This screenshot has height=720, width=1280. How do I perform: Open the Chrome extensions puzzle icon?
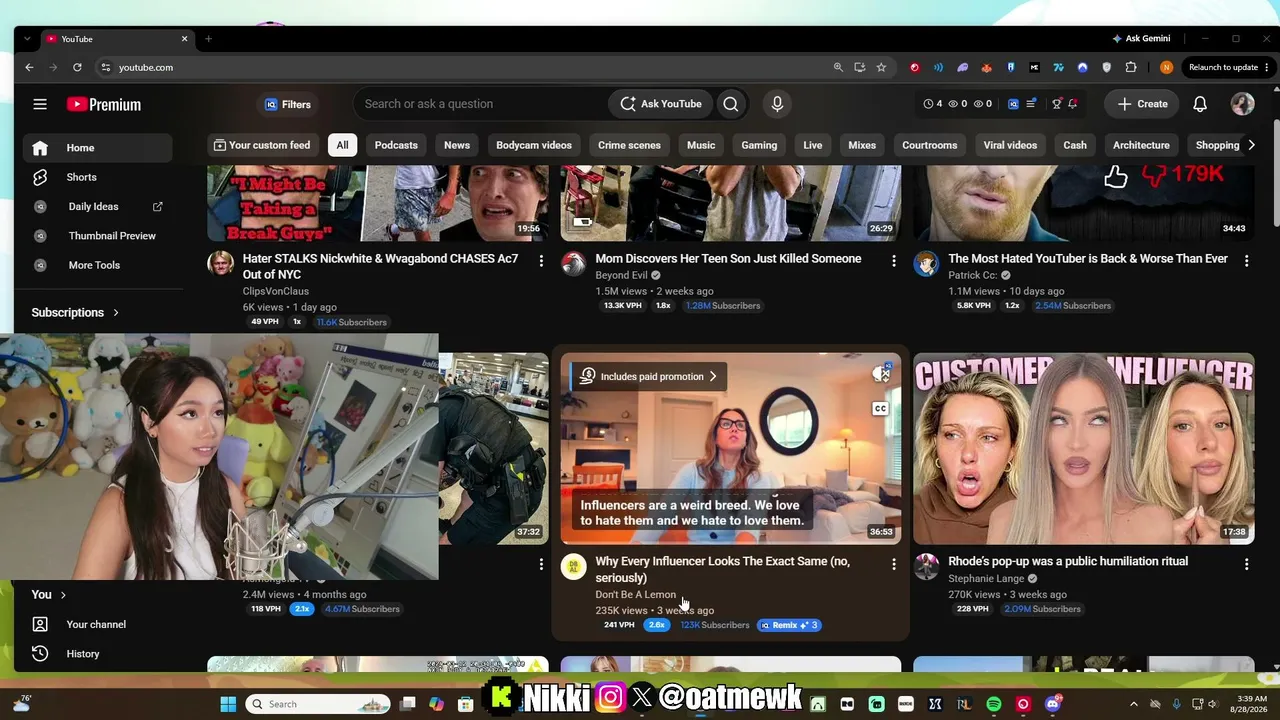pos(1131,67)
